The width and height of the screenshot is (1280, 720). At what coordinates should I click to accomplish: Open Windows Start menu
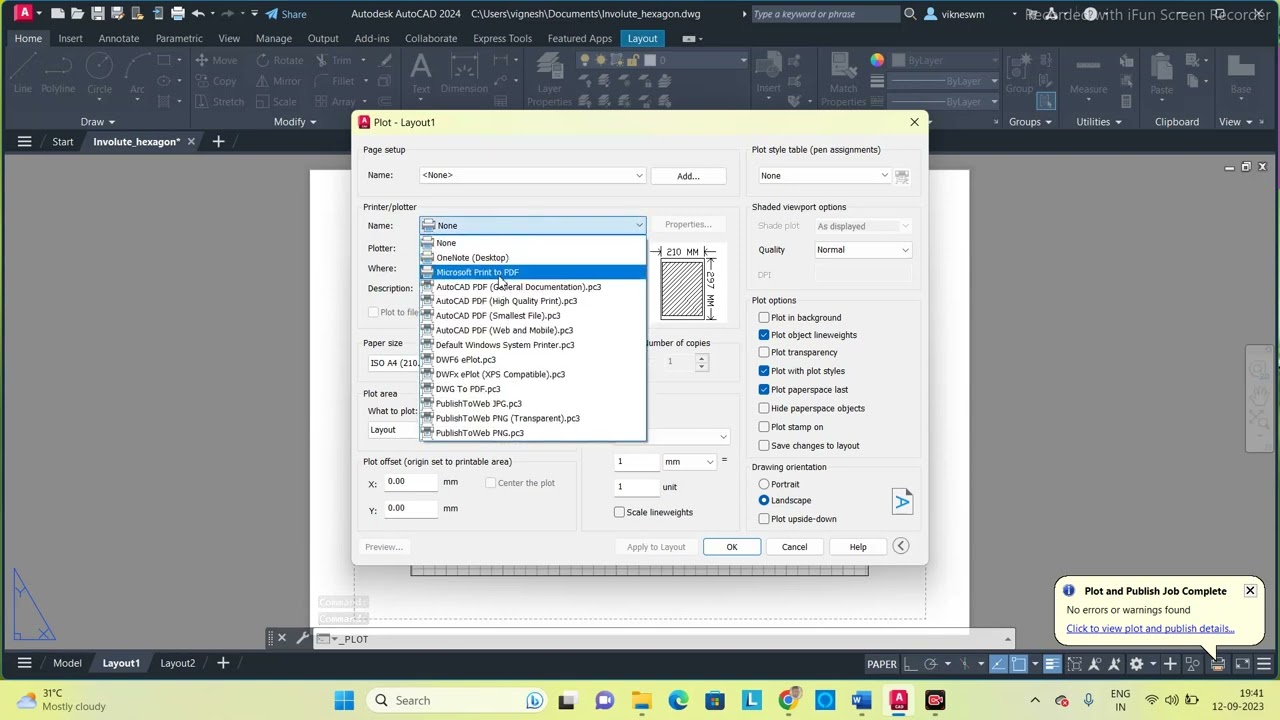(344, 700)
